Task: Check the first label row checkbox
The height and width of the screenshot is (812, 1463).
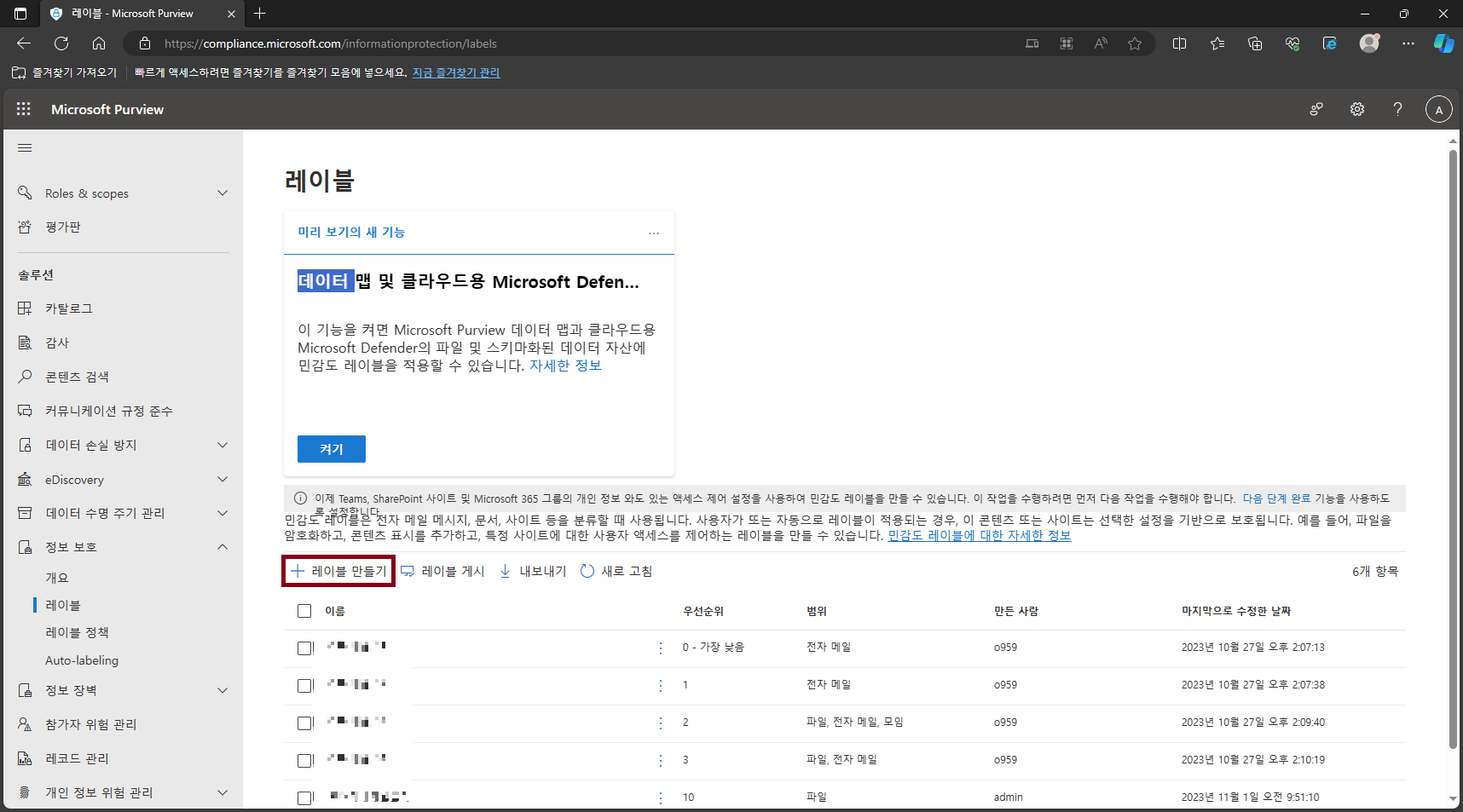Action: pyautogui.click(x=304, y=648)
